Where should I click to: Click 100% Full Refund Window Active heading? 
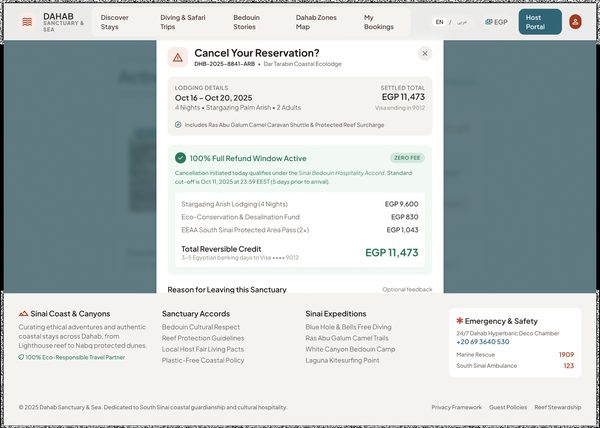pos(248,158)
